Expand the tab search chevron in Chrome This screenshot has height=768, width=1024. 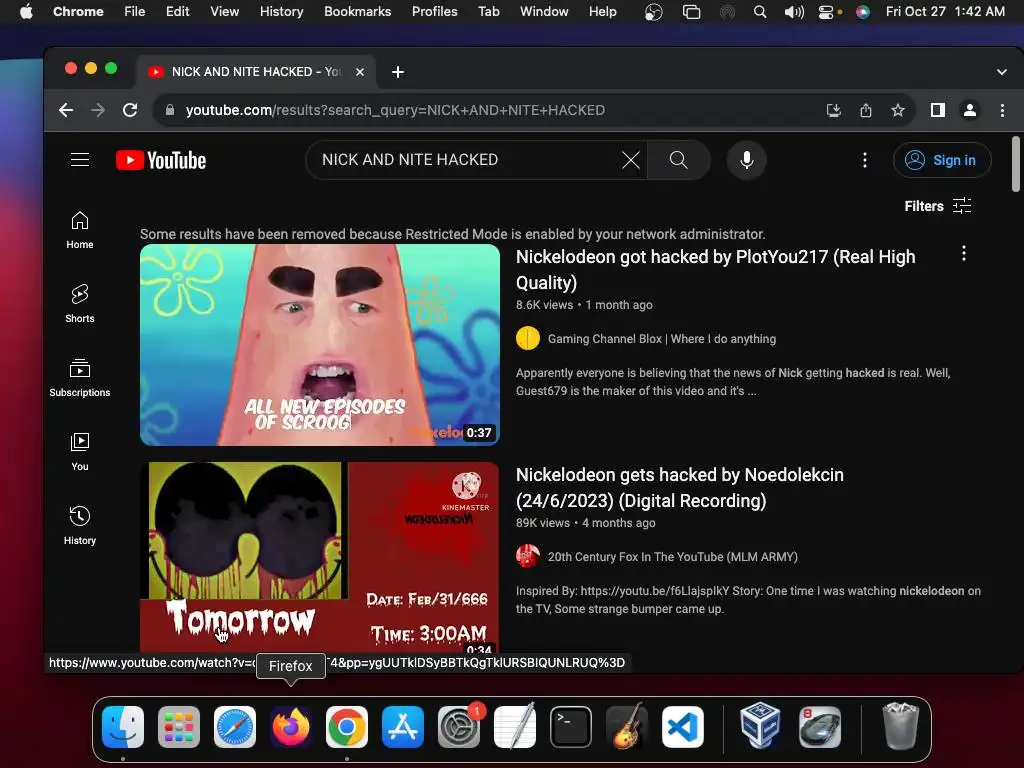(x=1001, y=72)
